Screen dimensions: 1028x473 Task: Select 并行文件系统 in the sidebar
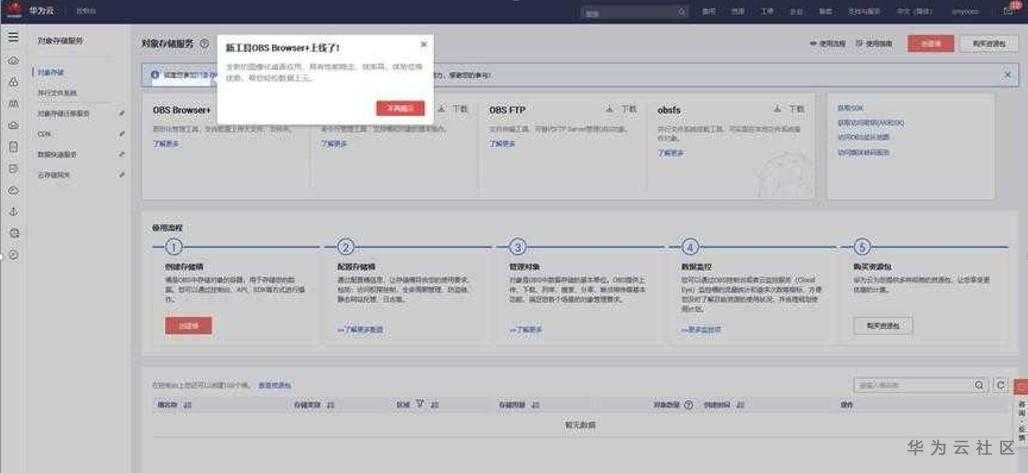pyautogui.click(x=57, y=93)
